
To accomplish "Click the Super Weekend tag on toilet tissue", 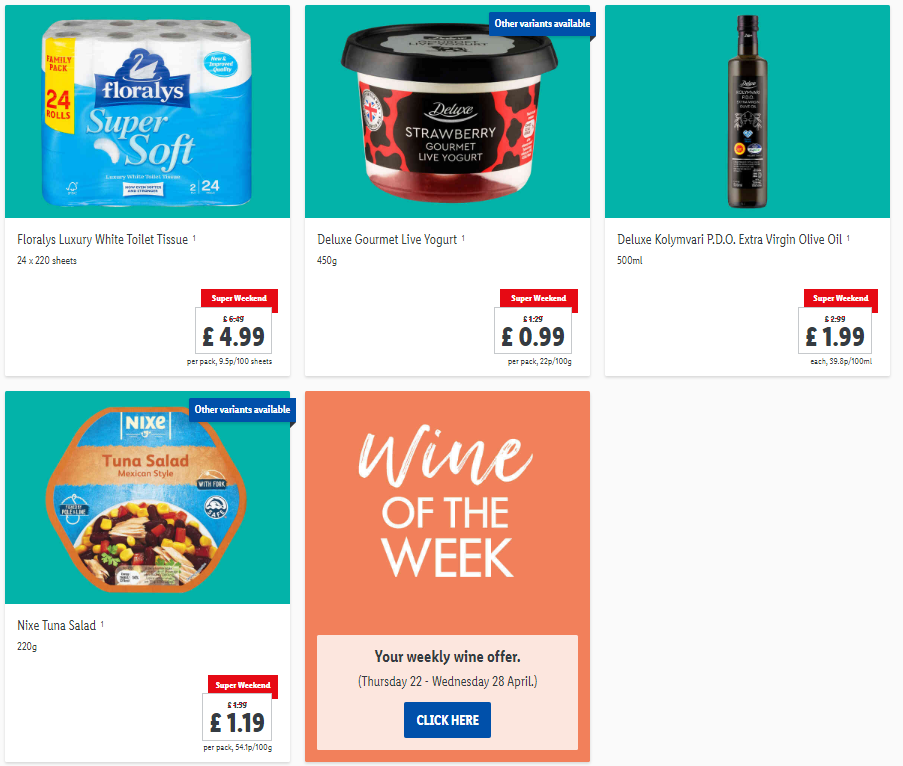I will [239, 298].
